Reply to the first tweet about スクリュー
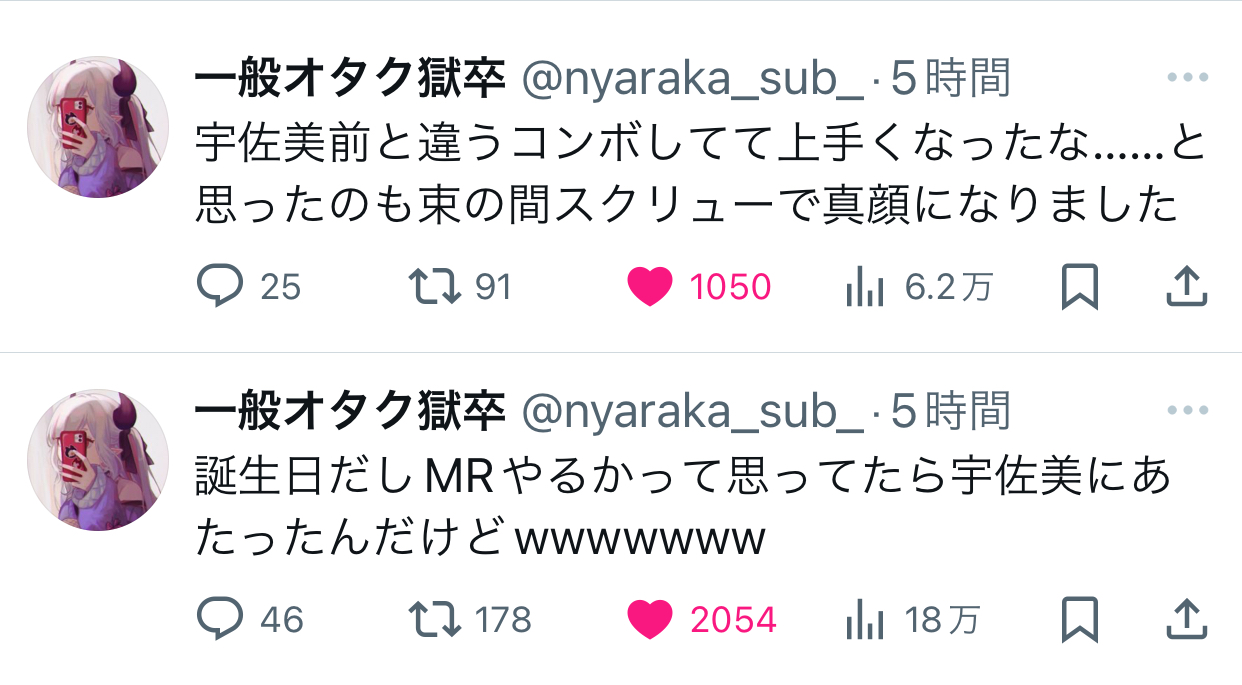The width and height of the screenshot is (1242, 685). 220,287
